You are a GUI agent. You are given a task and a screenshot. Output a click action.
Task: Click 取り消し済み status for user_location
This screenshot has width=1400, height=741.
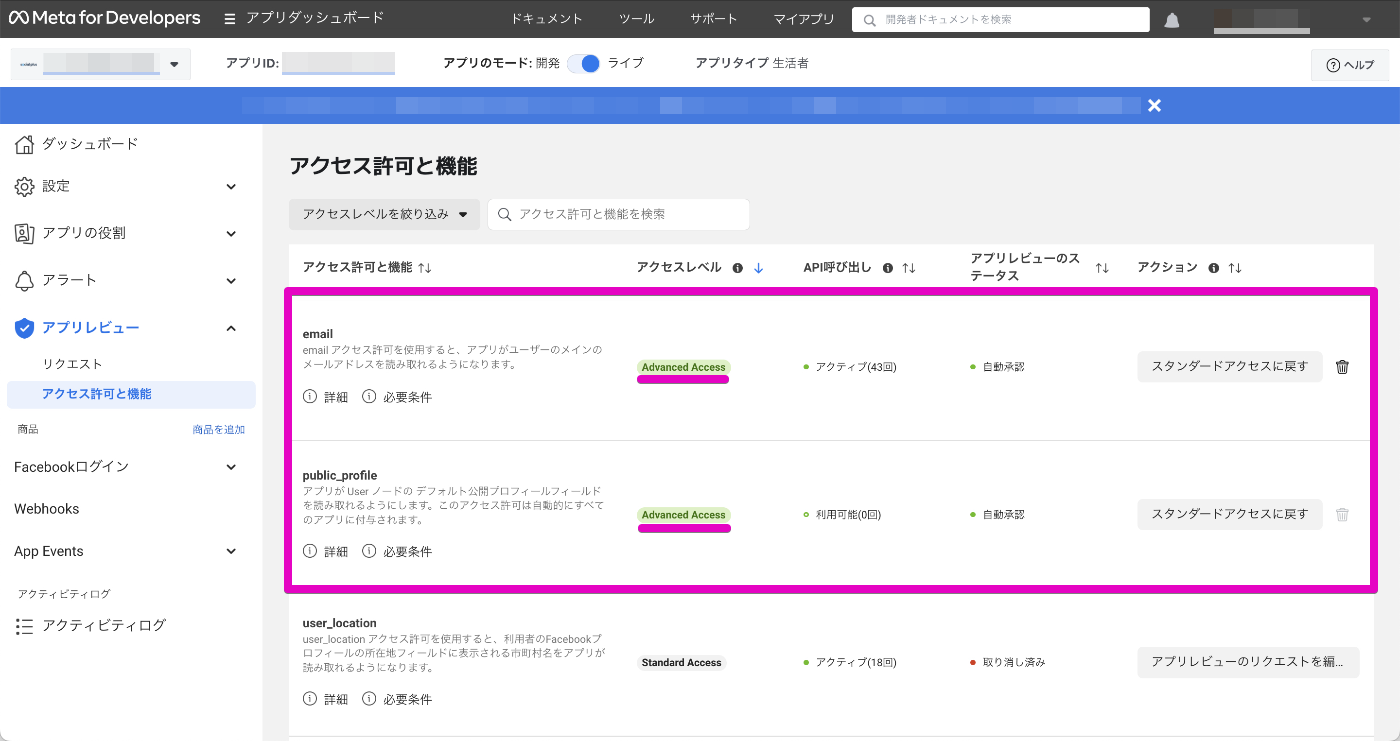(1008, 663)
